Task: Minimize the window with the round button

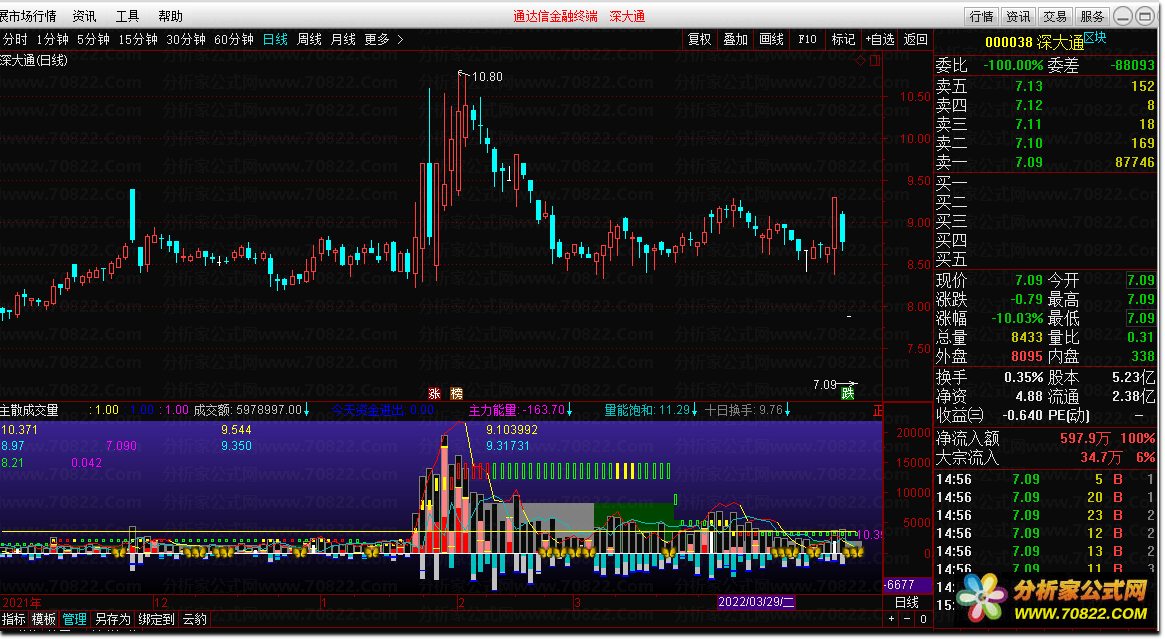Action: pyautogui.click(x=1123, y=16)
